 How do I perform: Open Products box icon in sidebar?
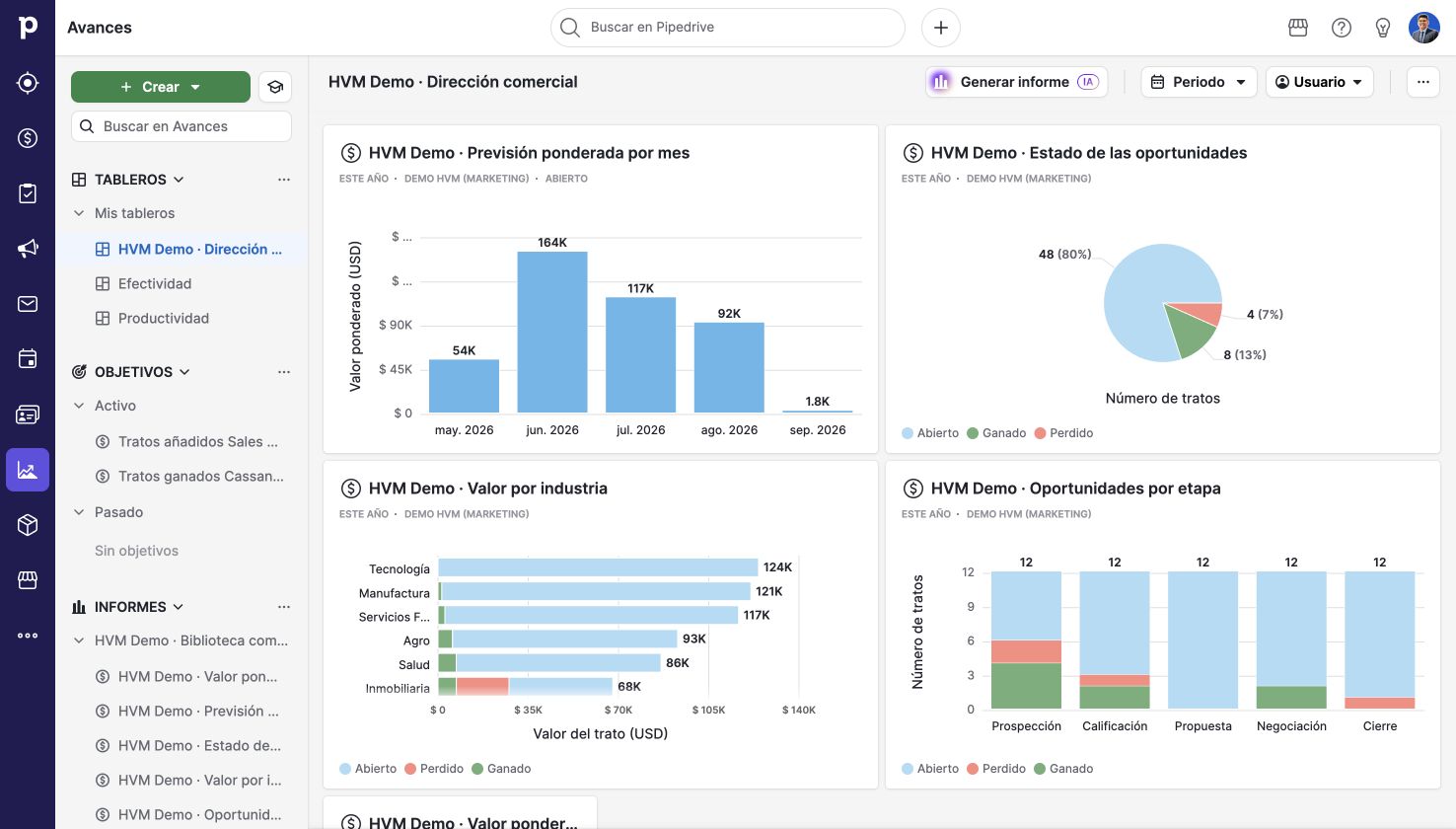point(28,525)
